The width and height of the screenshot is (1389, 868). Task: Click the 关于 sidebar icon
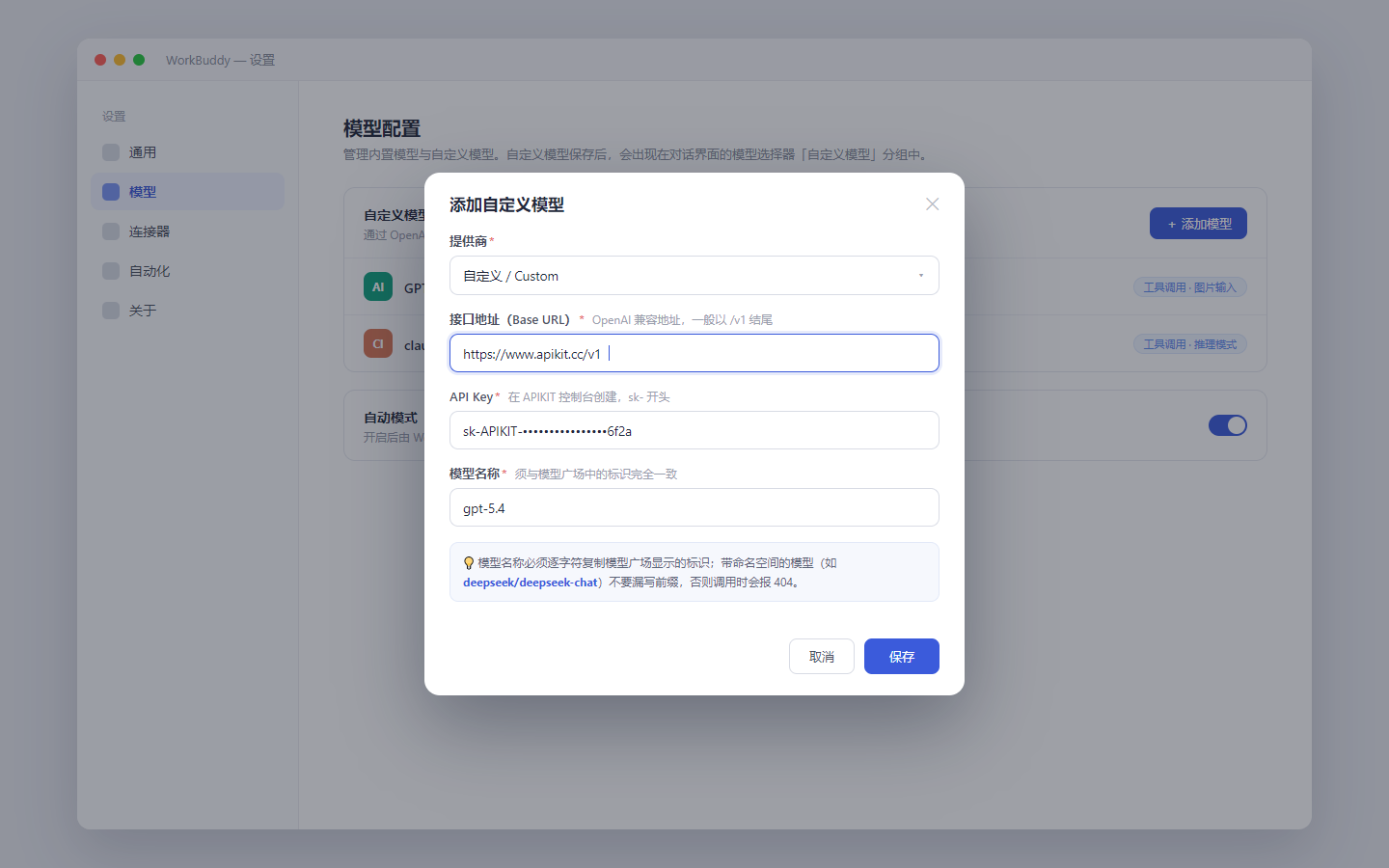pyautogui.click(x=111, y=311)
